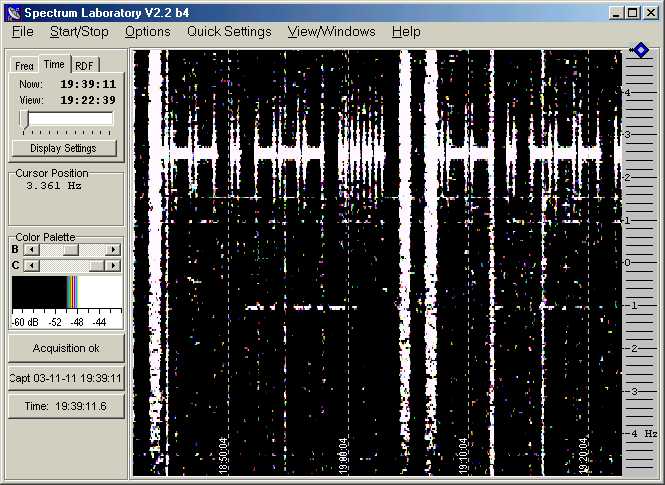665x485 pixels.
Task: Minimize the Spectrum Laboratory window
Action: (616, 13)
